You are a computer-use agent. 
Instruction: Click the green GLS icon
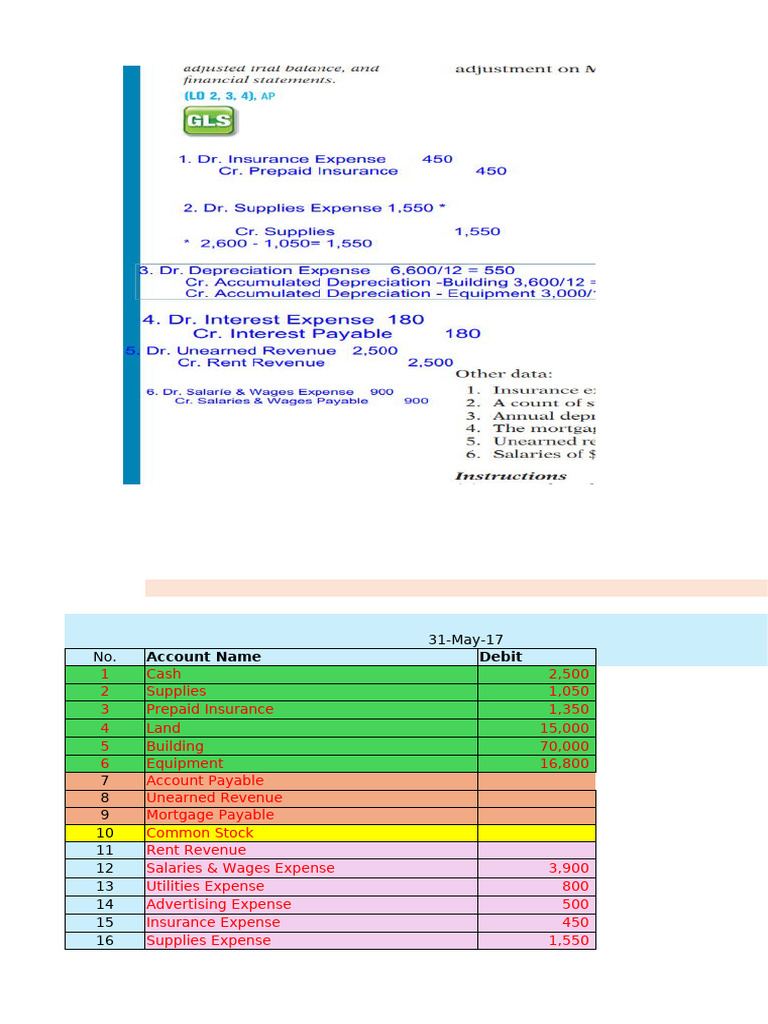(x=209, y=121)
